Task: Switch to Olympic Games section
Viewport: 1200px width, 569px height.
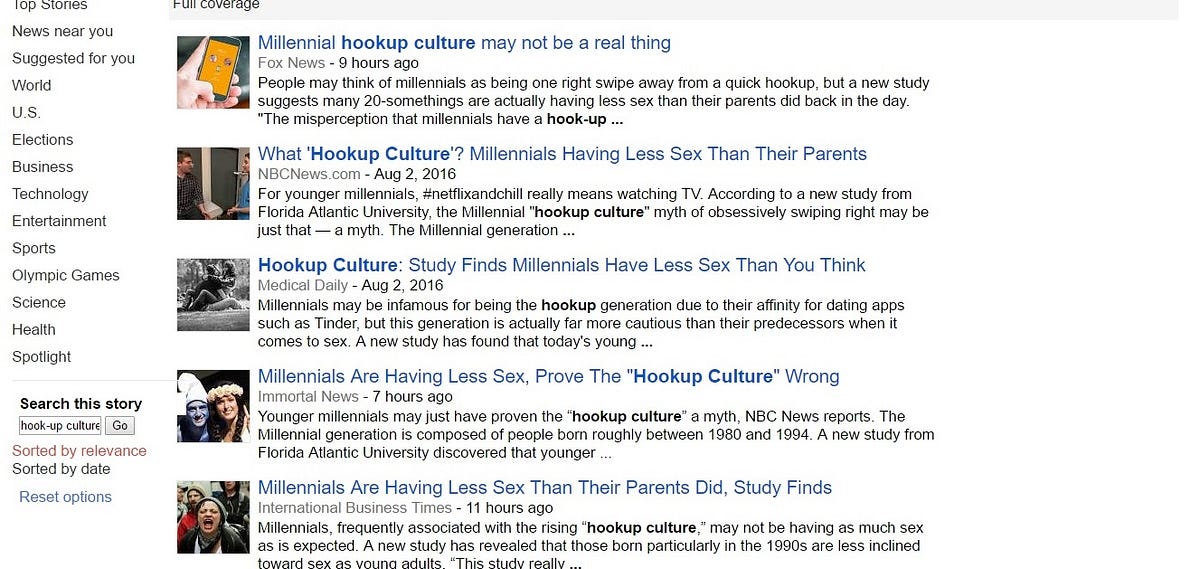Action: coord(65,275)
